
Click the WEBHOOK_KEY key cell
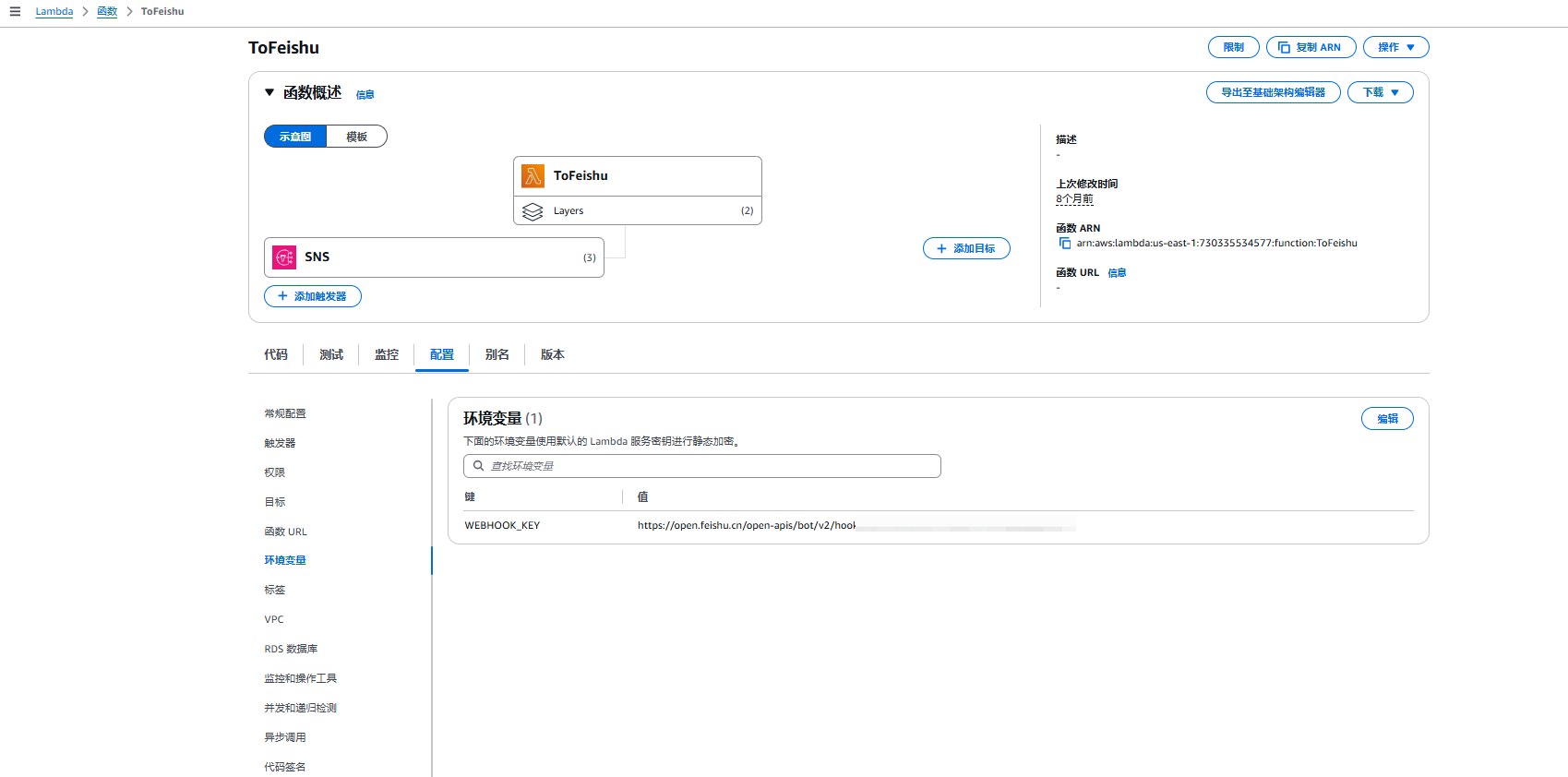point(502,526)
